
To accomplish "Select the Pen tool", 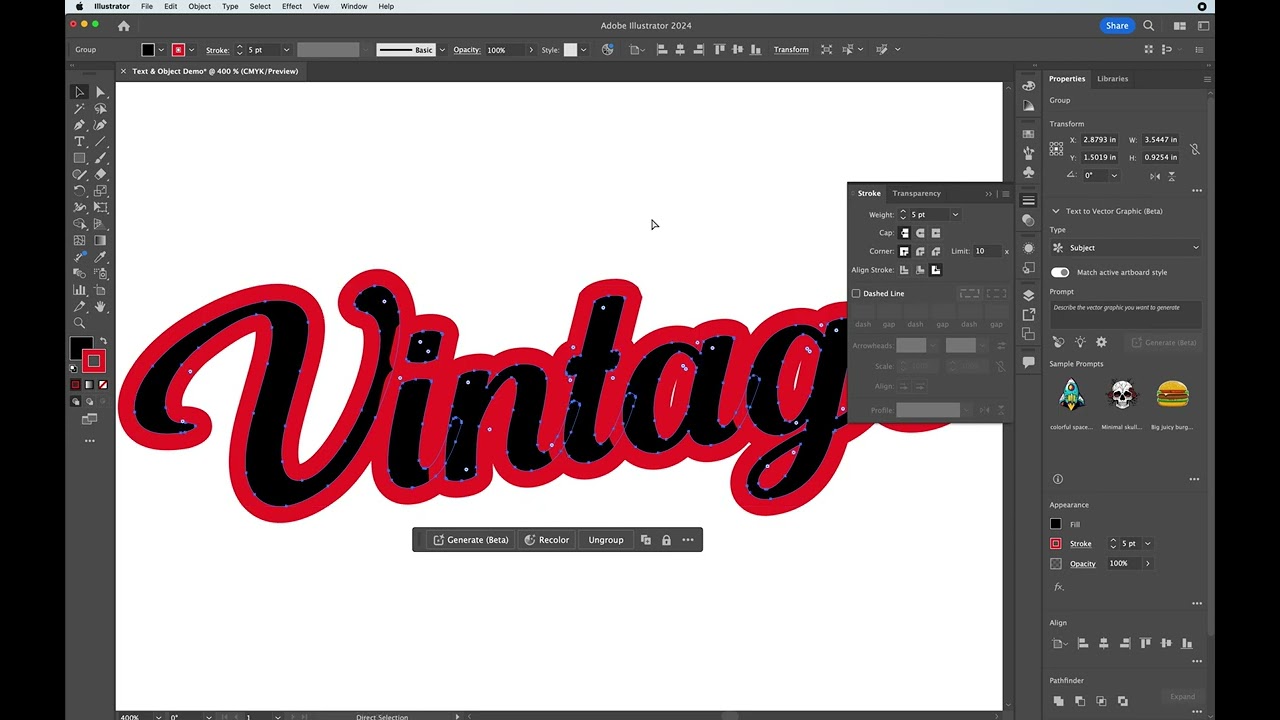I will [x=79, y=125].
